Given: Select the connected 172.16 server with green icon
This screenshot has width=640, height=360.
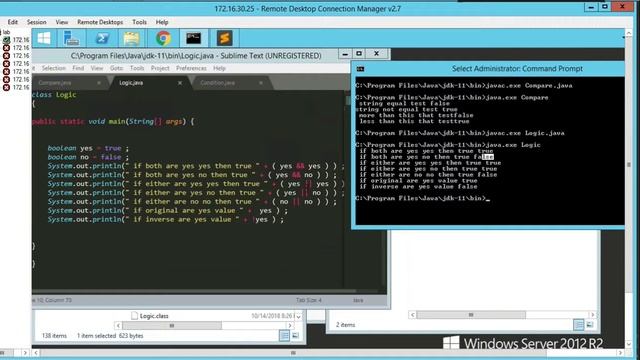Looking at the screenshot, I should (x=16, y=40).
